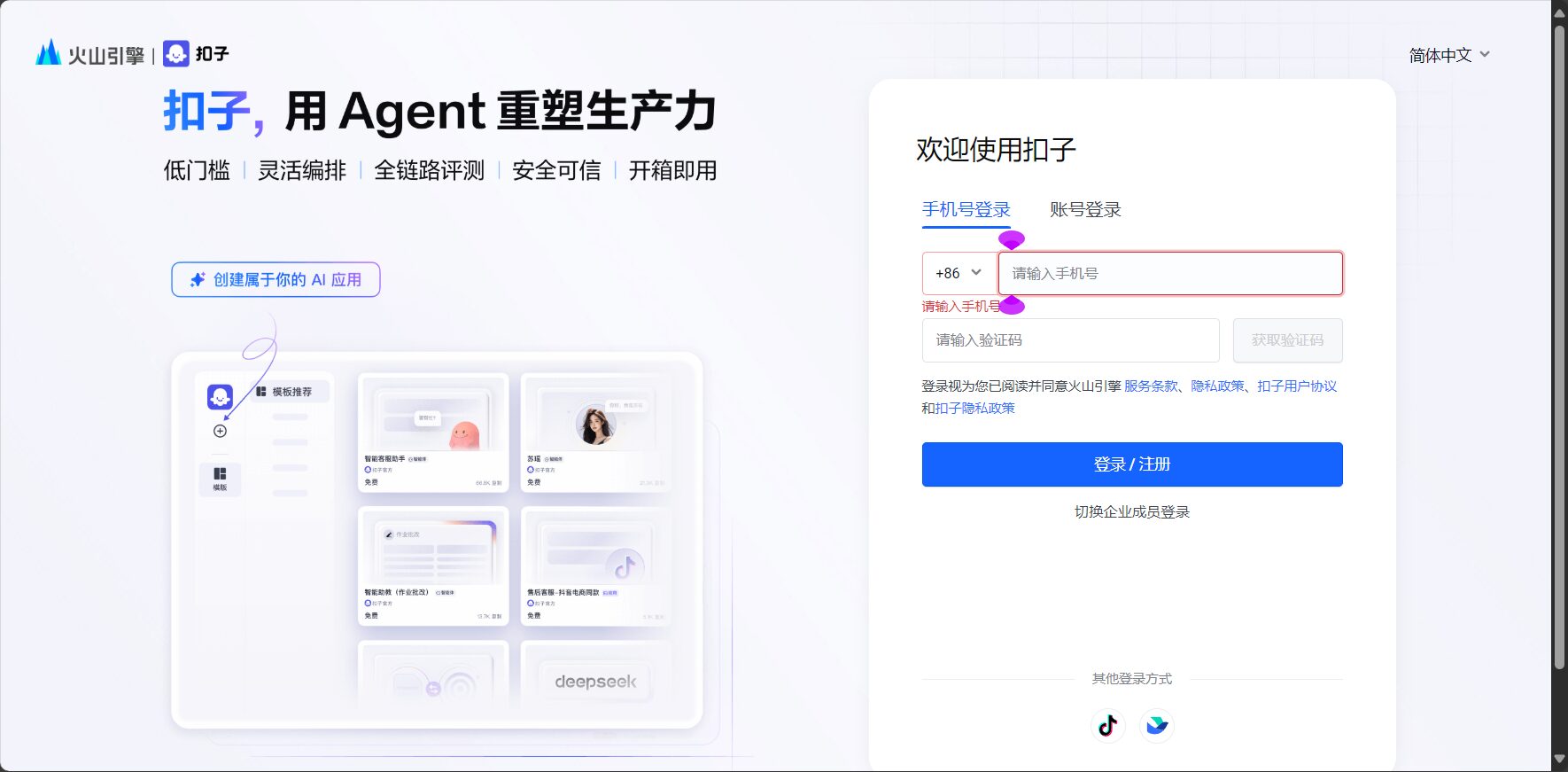Open the 简体中文 language dropdown
Image resolution: width=1568 pixels, height=772 pixels.
click(1449, 55)
